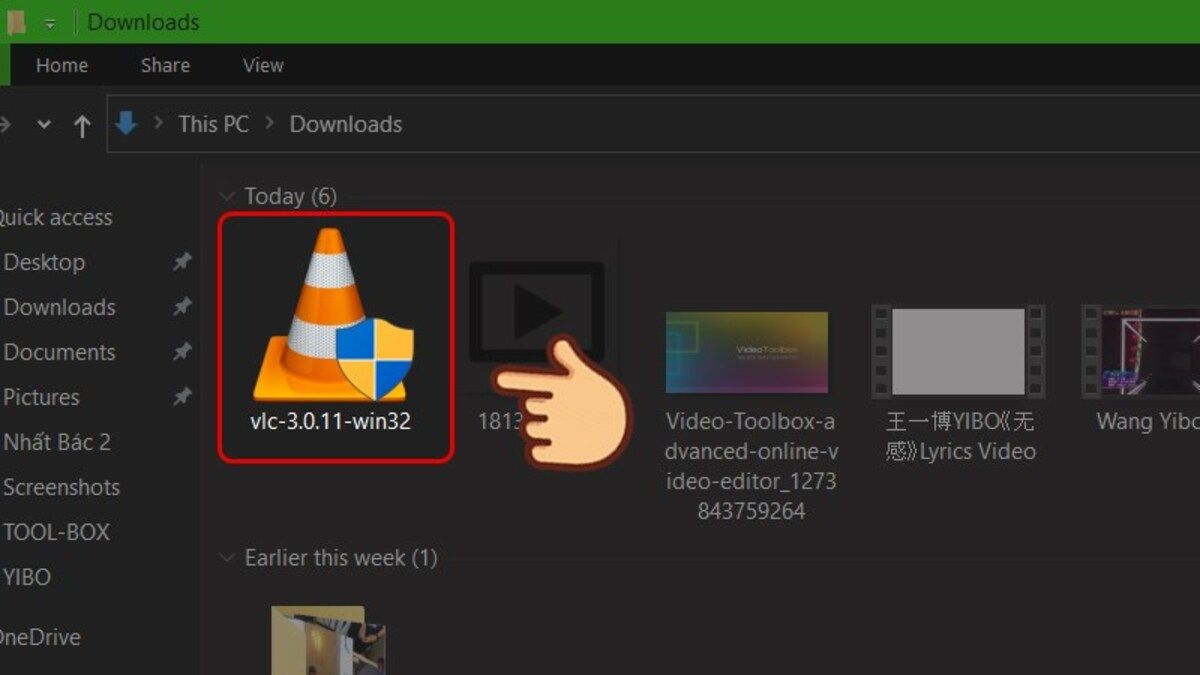Open the YIBO folder in the sidebar
Viewport: 1200px width, 675px height.
[x=27, y=577]
